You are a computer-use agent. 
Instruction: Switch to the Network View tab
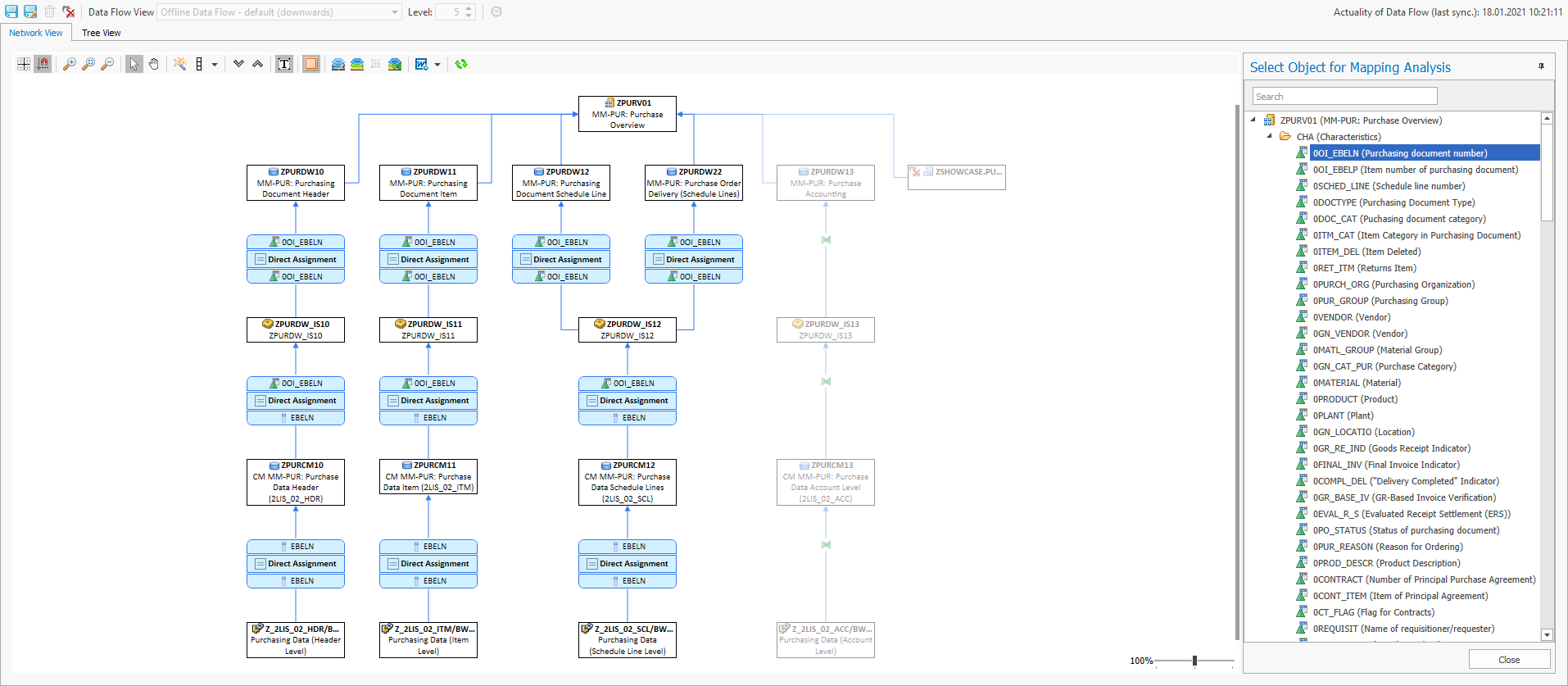coord(36,33)
